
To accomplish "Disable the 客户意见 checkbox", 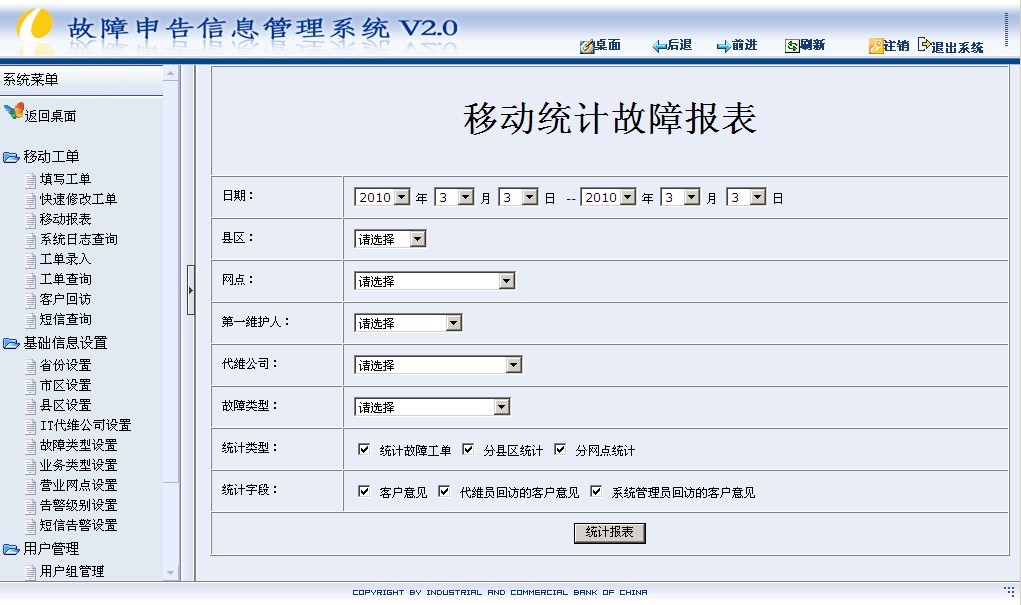I will [364, 492].
